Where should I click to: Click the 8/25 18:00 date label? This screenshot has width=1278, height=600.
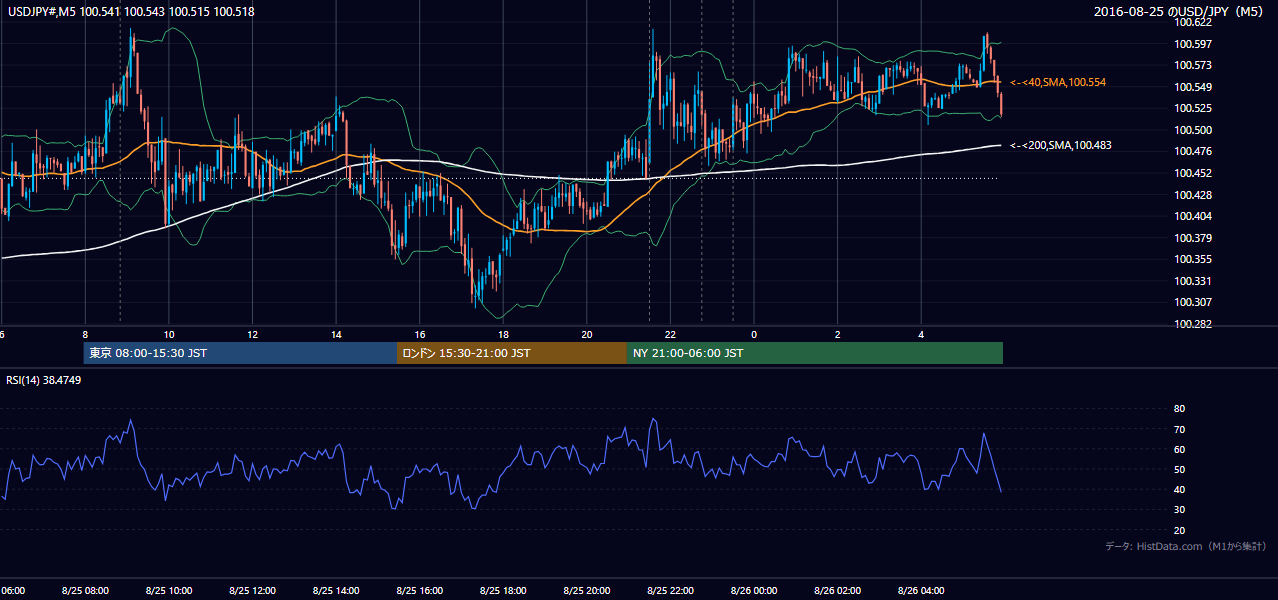tap(503, 591)
